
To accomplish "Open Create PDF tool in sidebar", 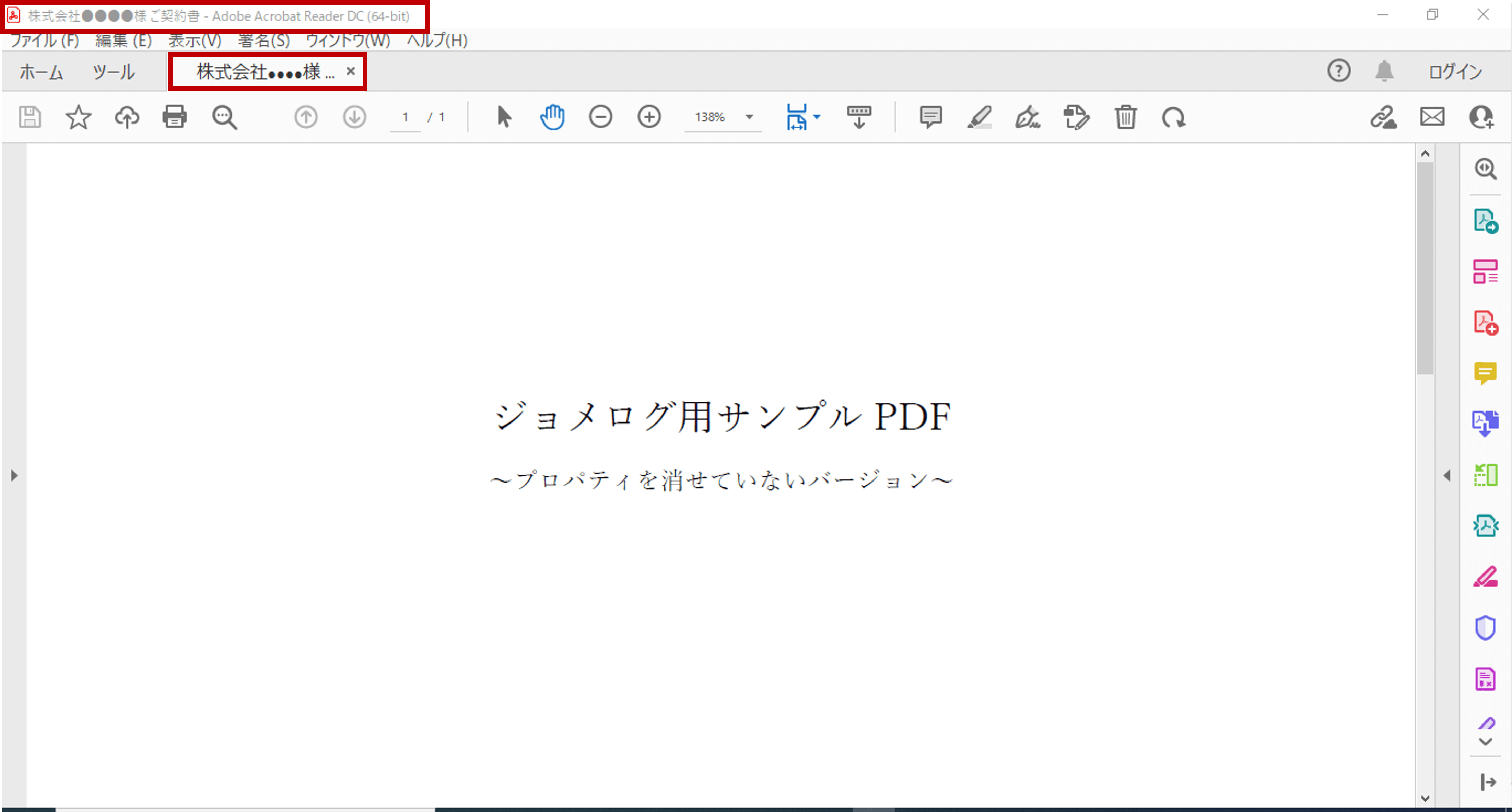I will tap(1486, 323).
